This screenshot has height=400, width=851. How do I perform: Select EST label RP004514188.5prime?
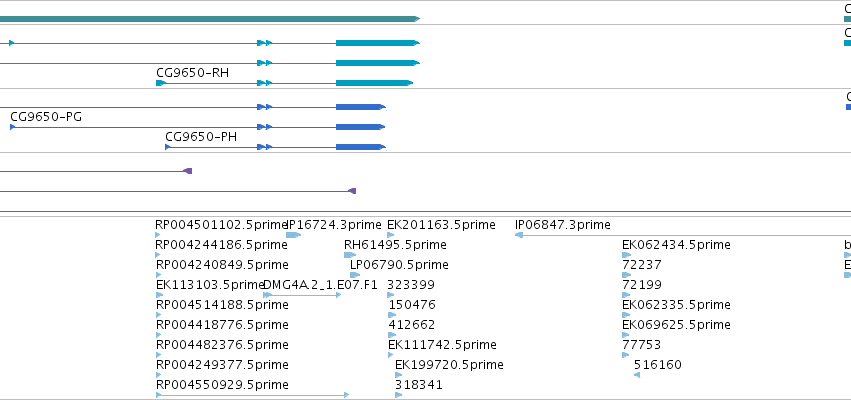pos(222,305)
